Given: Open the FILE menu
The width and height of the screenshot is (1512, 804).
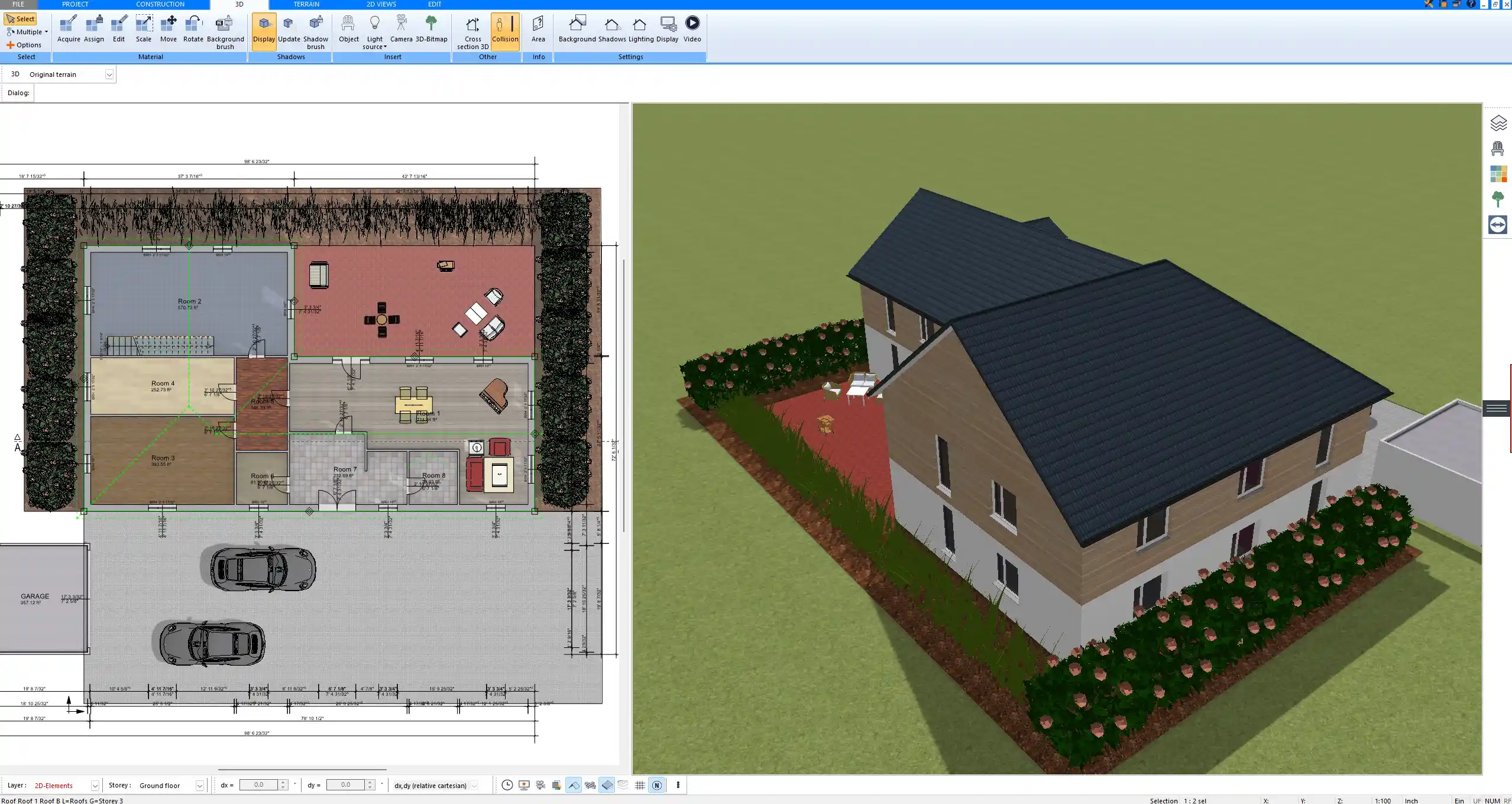Looking at the screenshot, I should (18, 4).
